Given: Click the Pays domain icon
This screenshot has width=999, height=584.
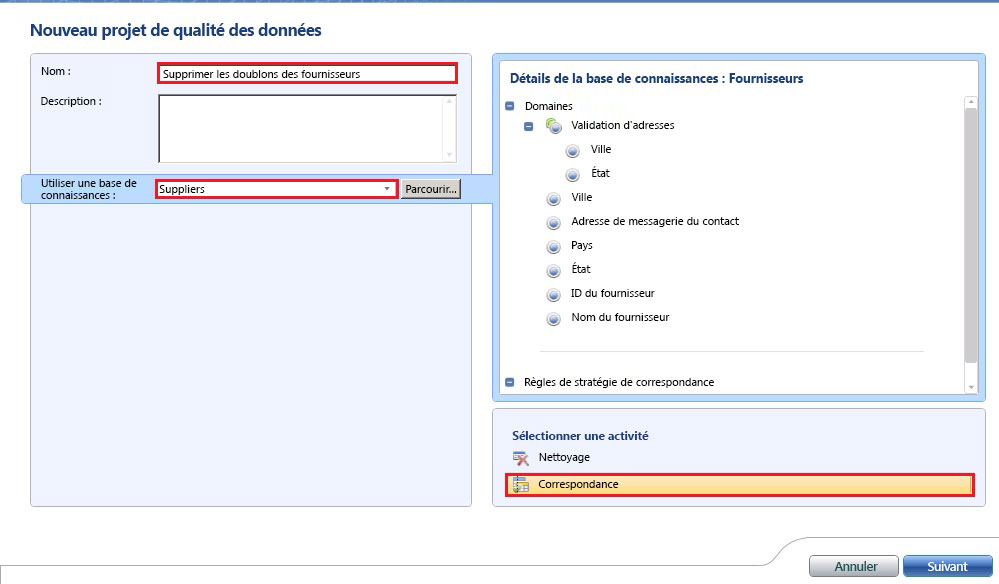Looking at the screenshot, I should (553, 245).
